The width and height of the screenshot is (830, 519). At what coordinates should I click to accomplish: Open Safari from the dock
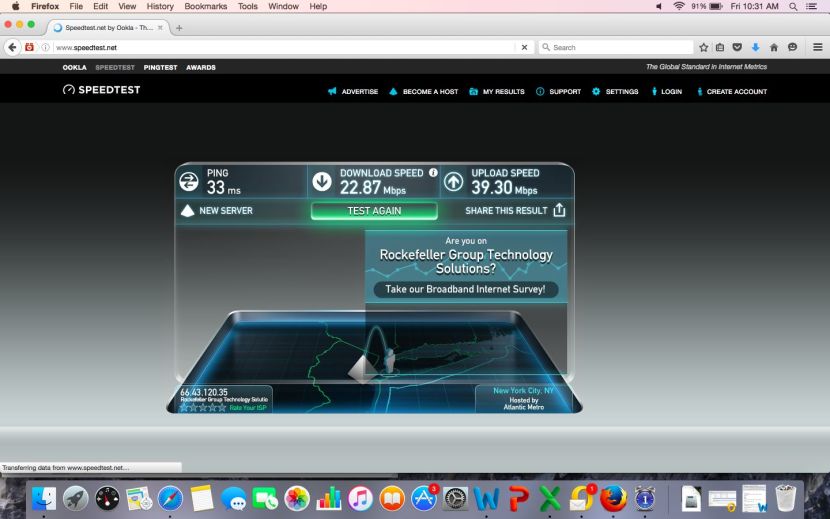pyautogui.click(x=170, y=498)
